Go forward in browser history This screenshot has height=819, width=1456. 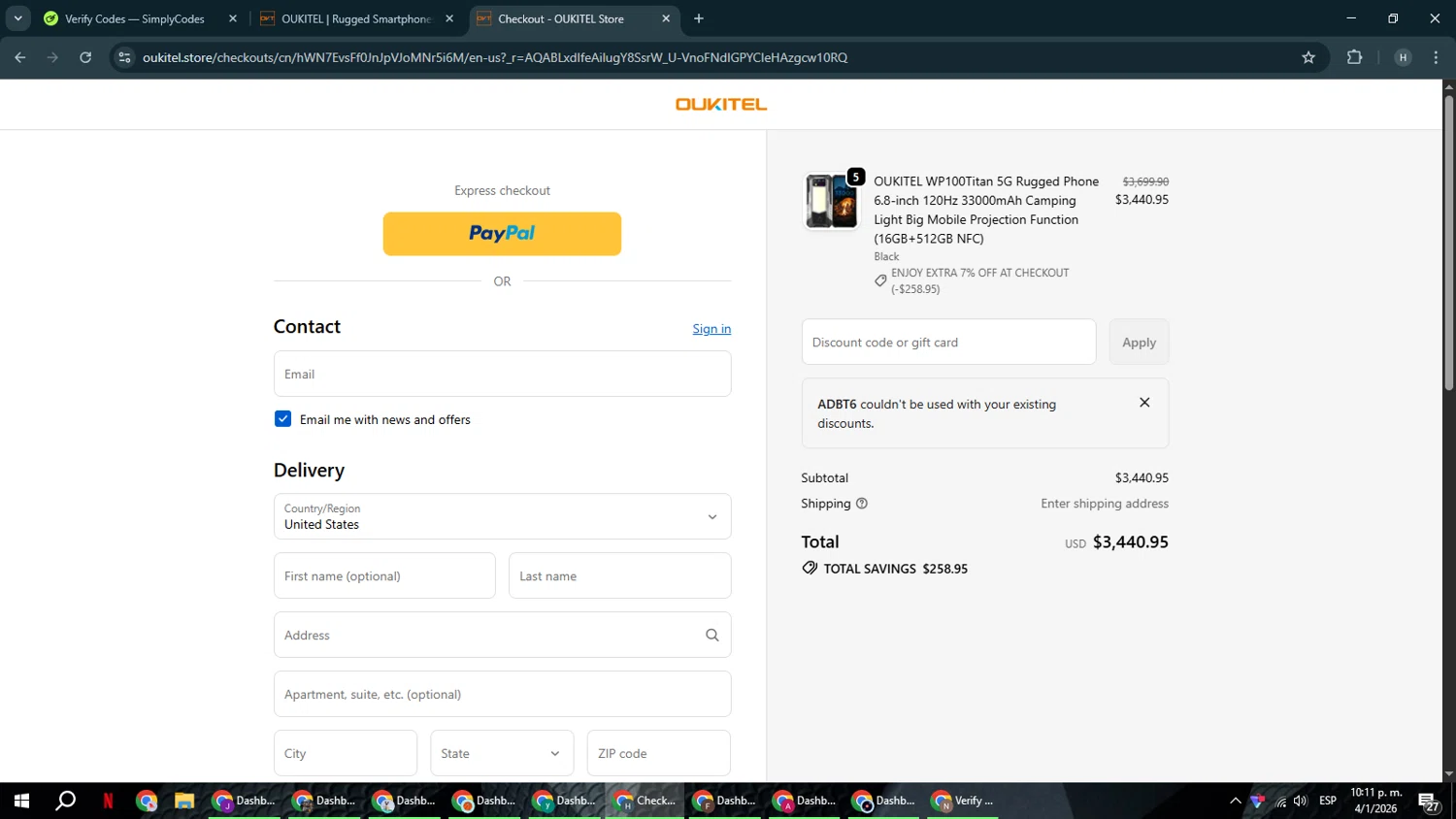[x=52, y=57]
